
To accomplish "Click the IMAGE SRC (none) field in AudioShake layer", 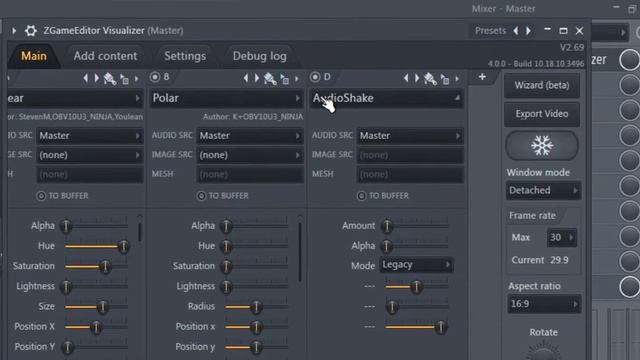I will [410, 155].
